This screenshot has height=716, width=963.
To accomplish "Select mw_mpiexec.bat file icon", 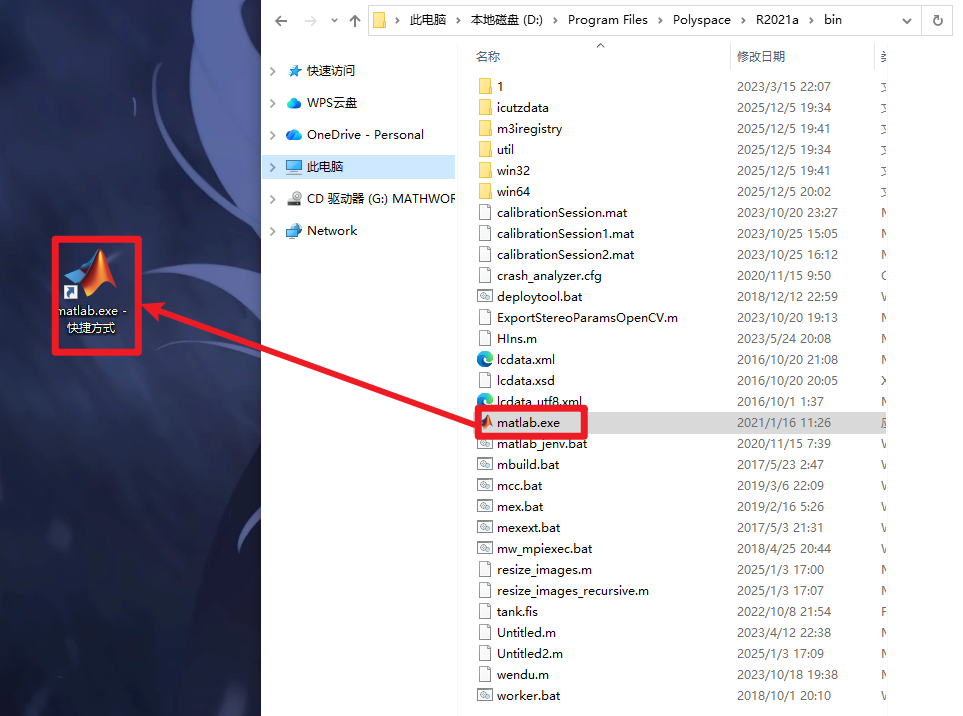I will point(485,548).
